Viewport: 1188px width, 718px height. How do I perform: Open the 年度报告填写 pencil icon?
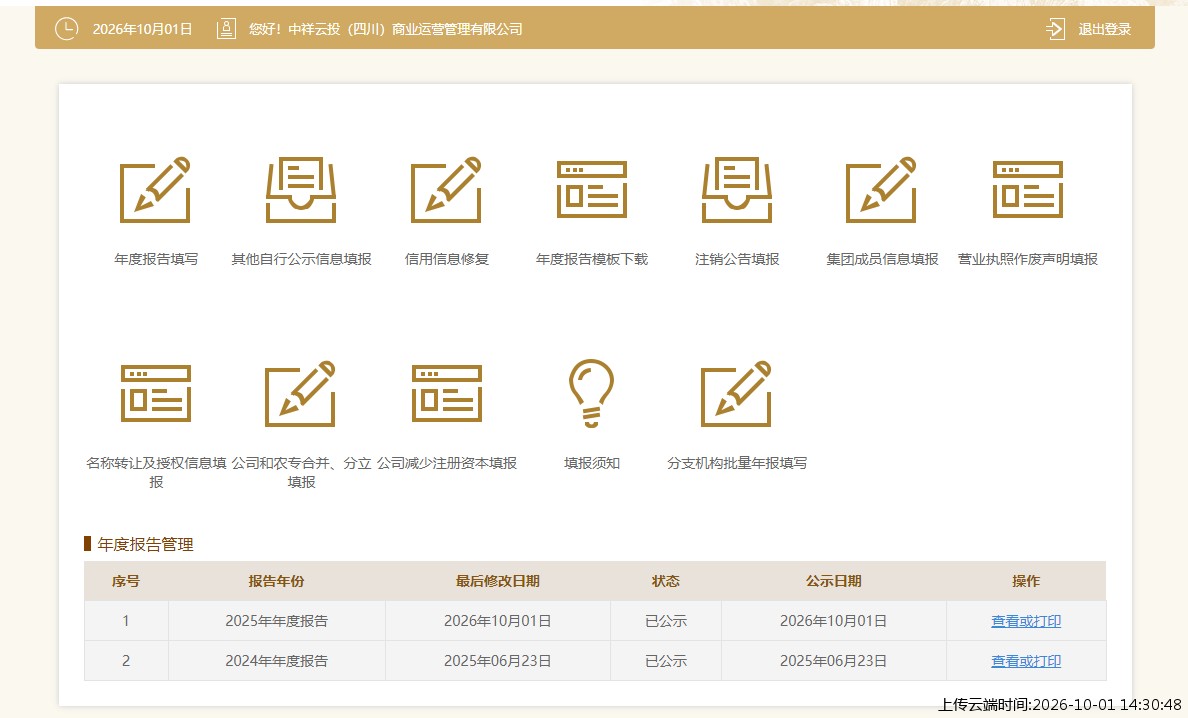tap(155, 190)
